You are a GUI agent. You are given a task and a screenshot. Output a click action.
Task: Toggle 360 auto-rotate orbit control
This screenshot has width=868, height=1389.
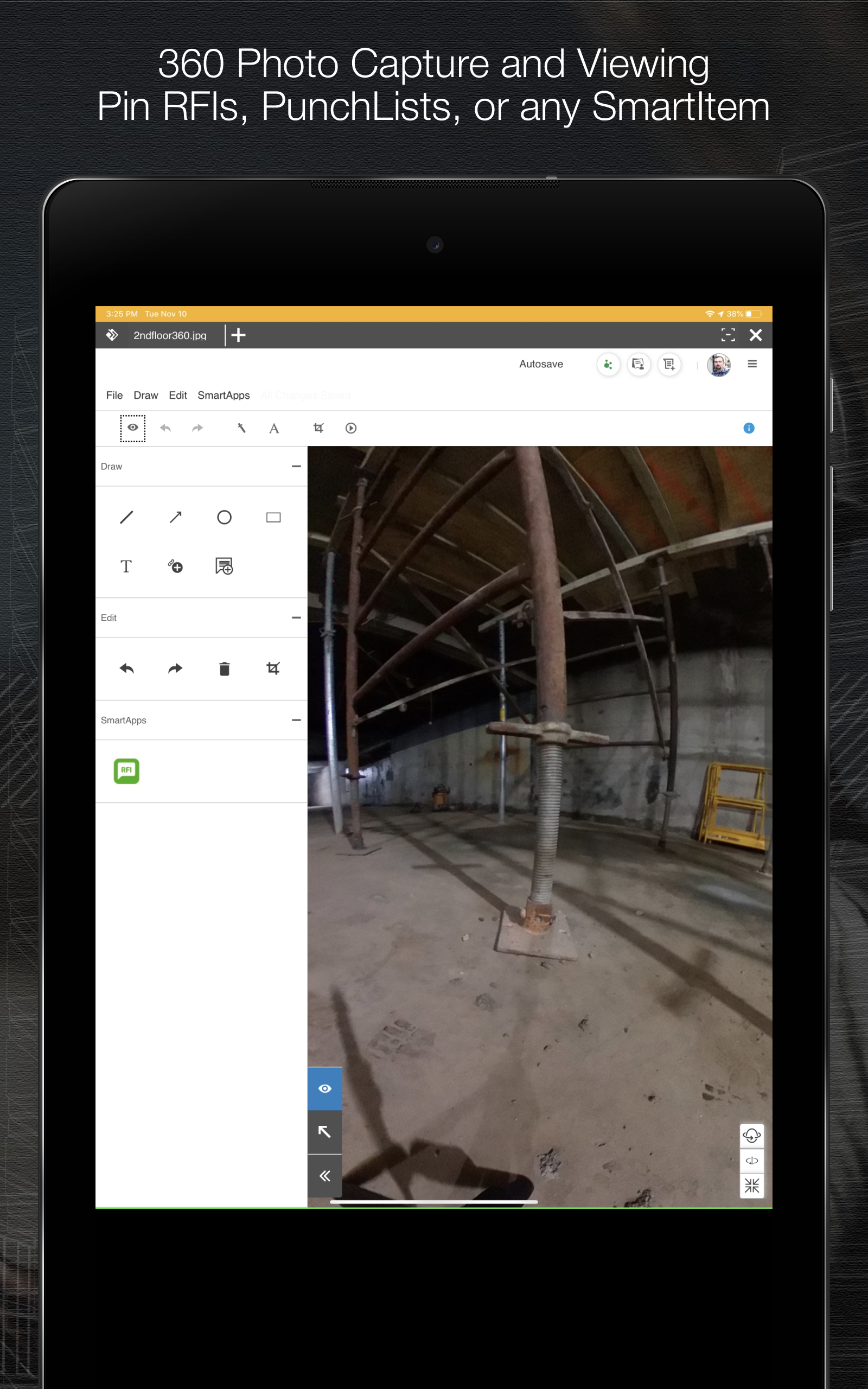click(752, 1136)
